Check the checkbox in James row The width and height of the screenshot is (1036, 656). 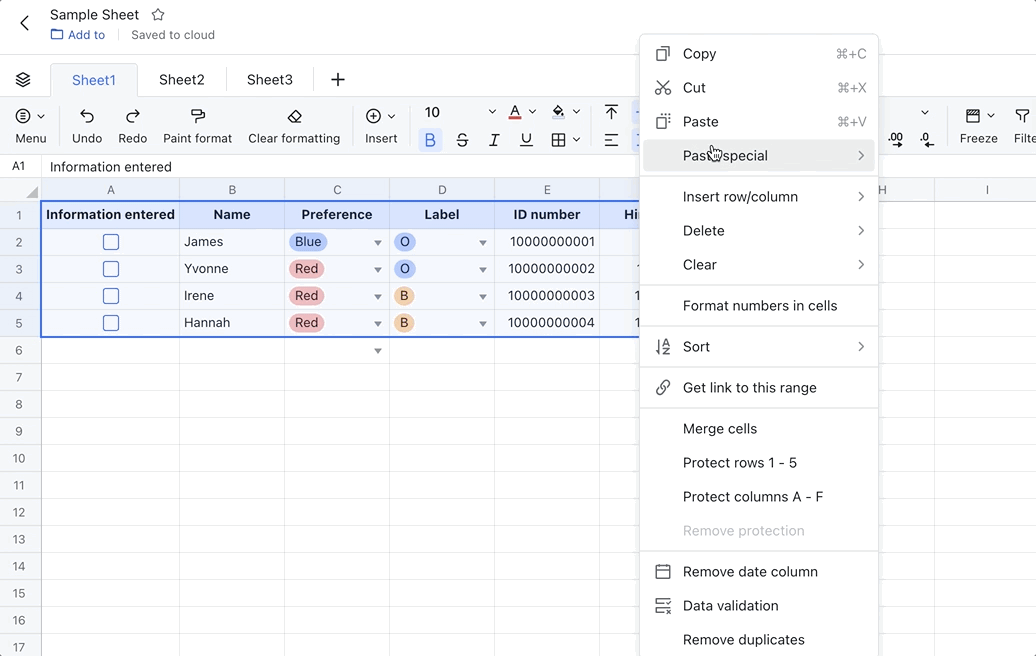tap(111, 242)
